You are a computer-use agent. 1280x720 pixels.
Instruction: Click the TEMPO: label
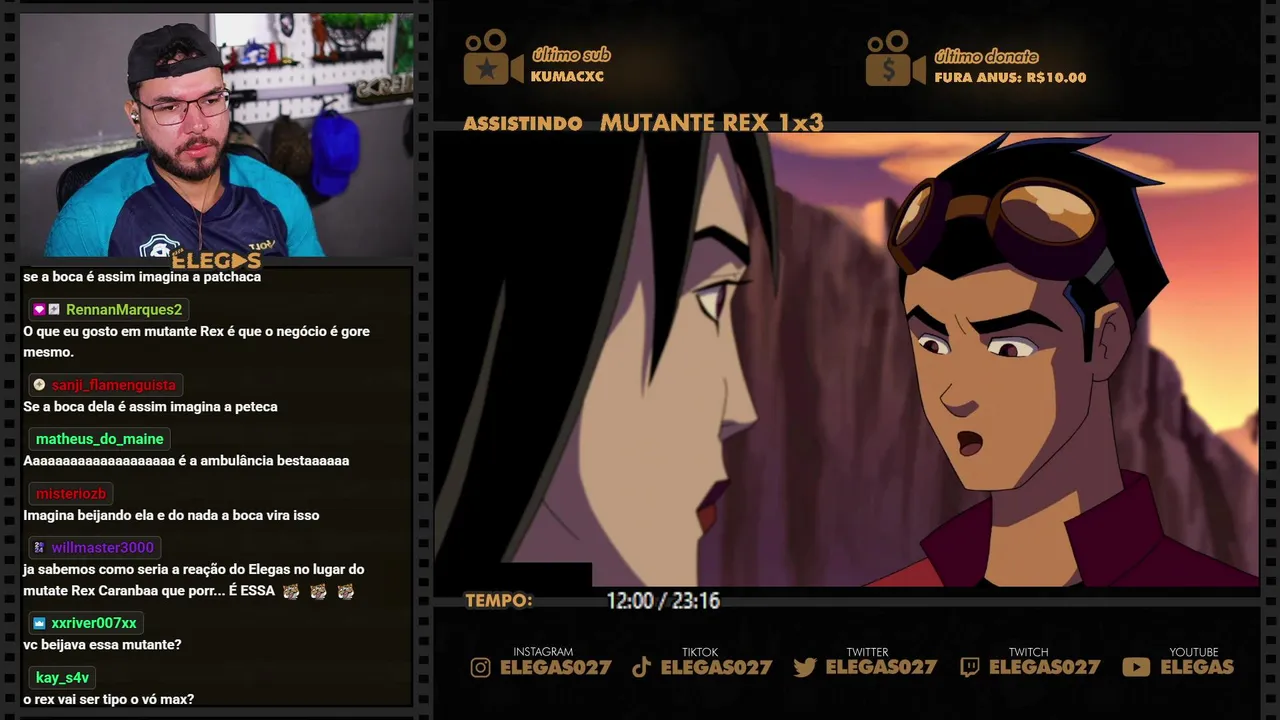pyautogui.click(x=498, y=601)
